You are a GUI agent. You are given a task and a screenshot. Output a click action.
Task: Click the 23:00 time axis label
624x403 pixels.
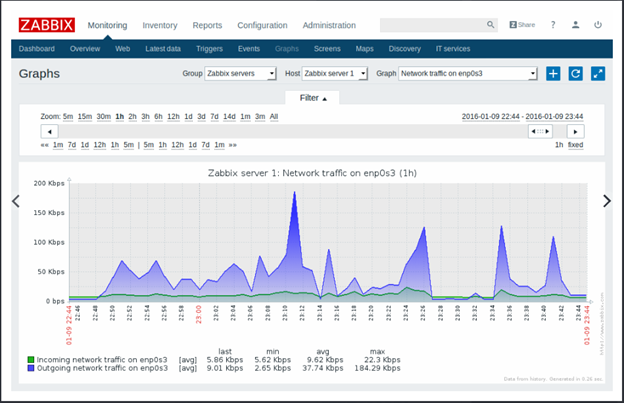(x=199, y=314)
